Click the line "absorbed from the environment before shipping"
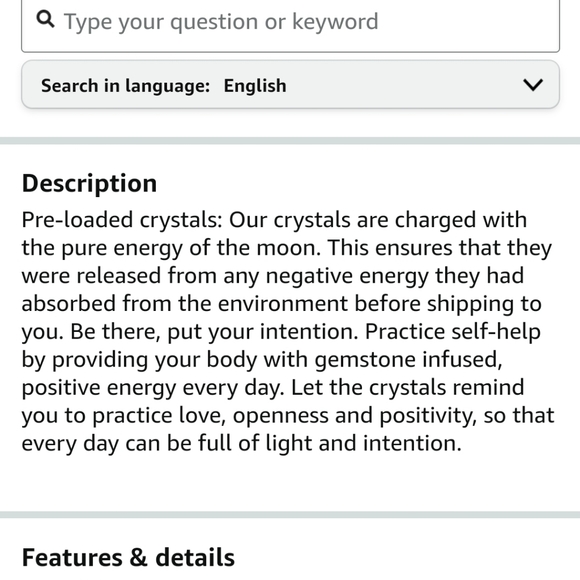 (x=281, y=304)
